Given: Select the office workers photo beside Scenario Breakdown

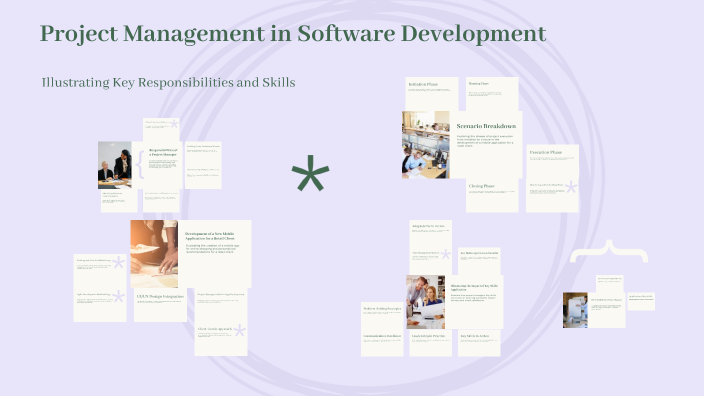Looking at the screenshot, I should coord(426,145).
